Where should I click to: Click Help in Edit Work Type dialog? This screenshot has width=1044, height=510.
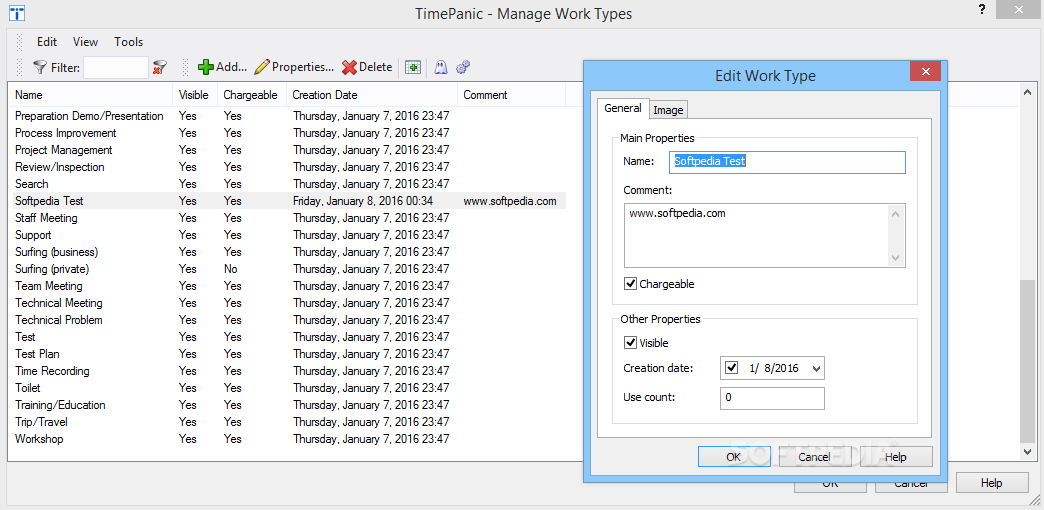pyautogui.click(x=896, y=457)
